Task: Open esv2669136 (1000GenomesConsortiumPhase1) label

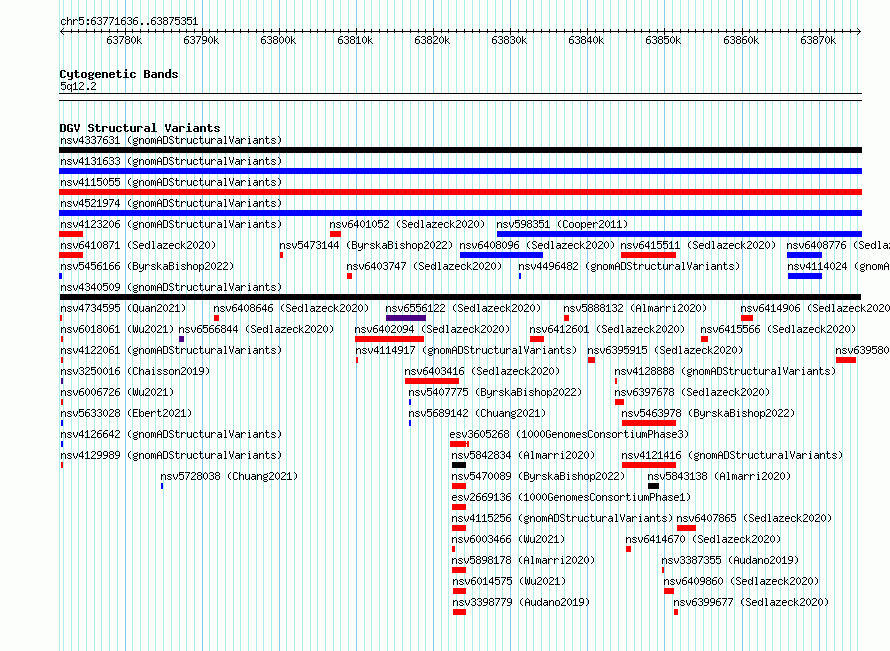Action: [x=572, y=497]
